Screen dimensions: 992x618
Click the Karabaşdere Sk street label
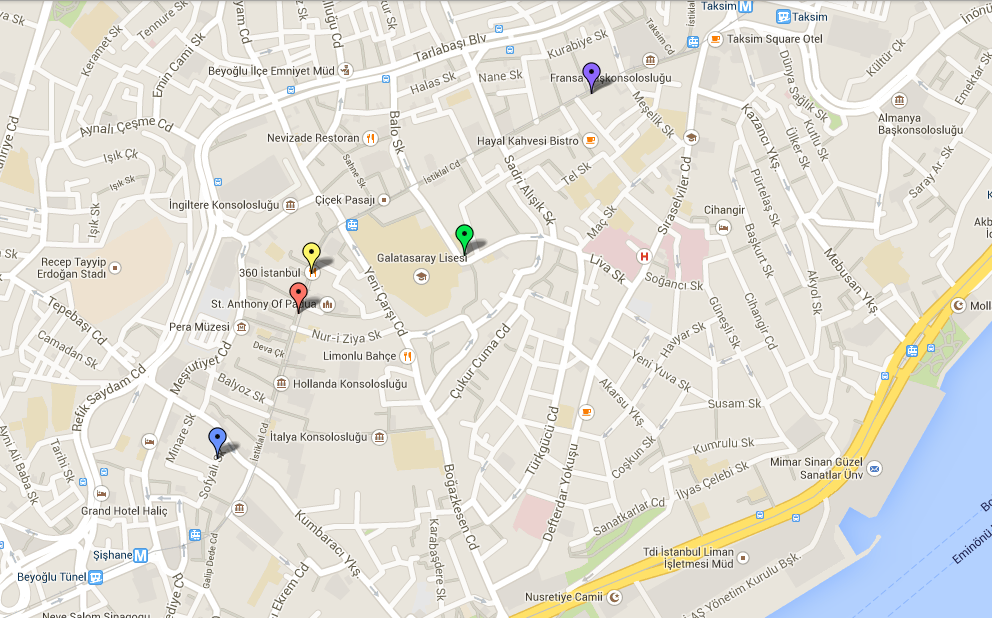point(437,559)
